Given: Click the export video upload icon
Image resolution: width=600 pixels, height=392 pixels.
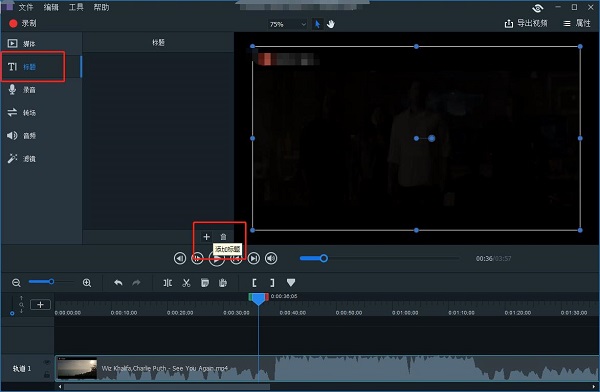Looking at the screenshot, I should point(509,24).
